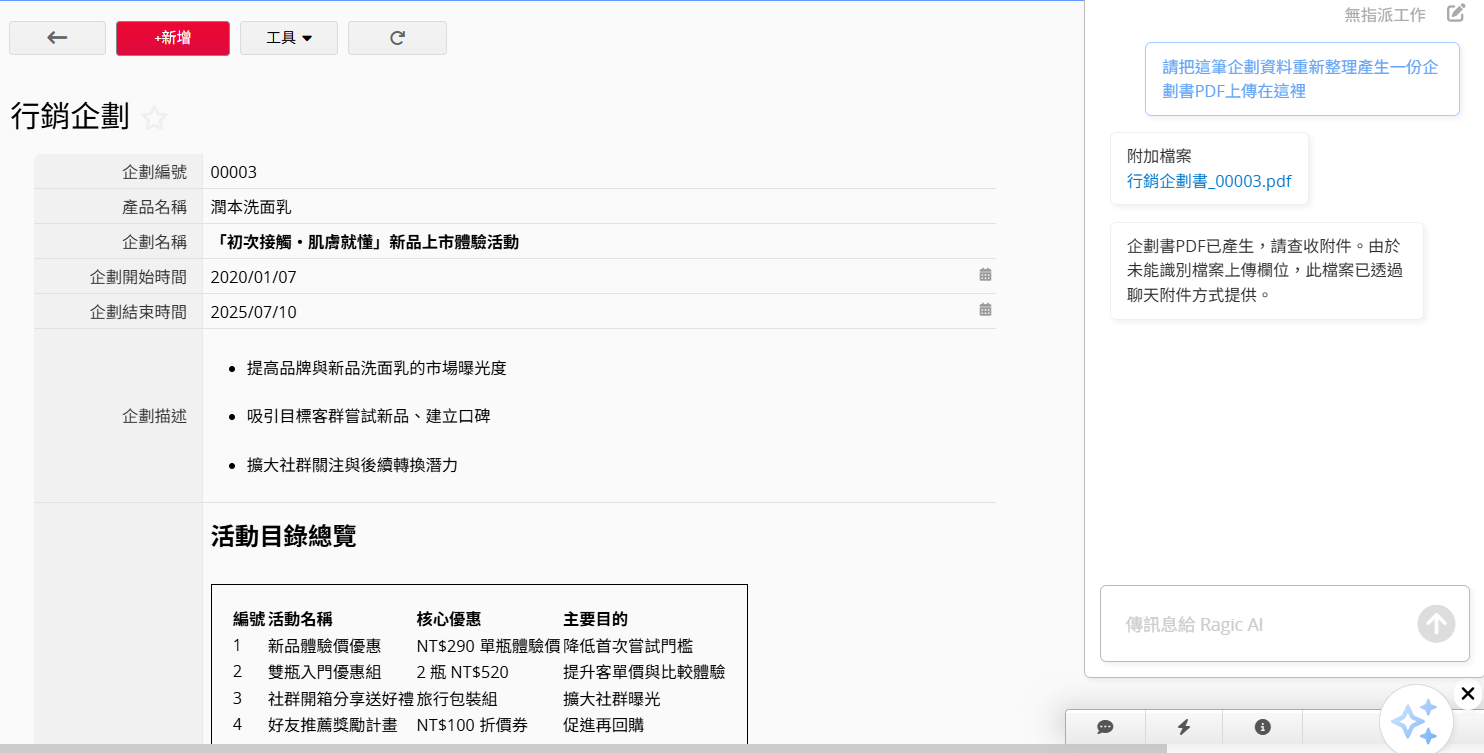Open calendar picker for 企劃開始時間
The height and width of the screenshot is (753, 1484).
point(985,275)
